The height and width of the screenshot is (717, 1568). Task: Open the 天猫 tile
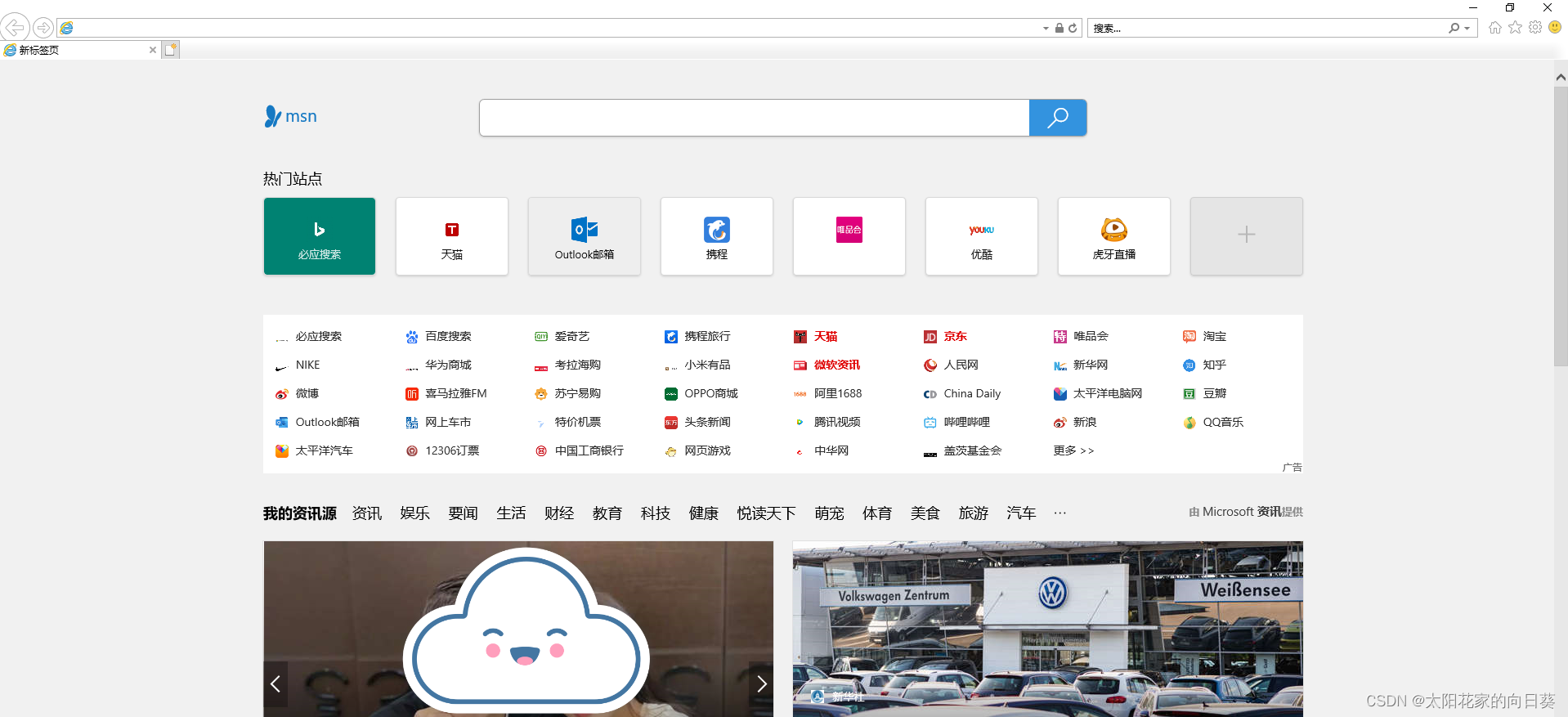click(x=452, y=236)
